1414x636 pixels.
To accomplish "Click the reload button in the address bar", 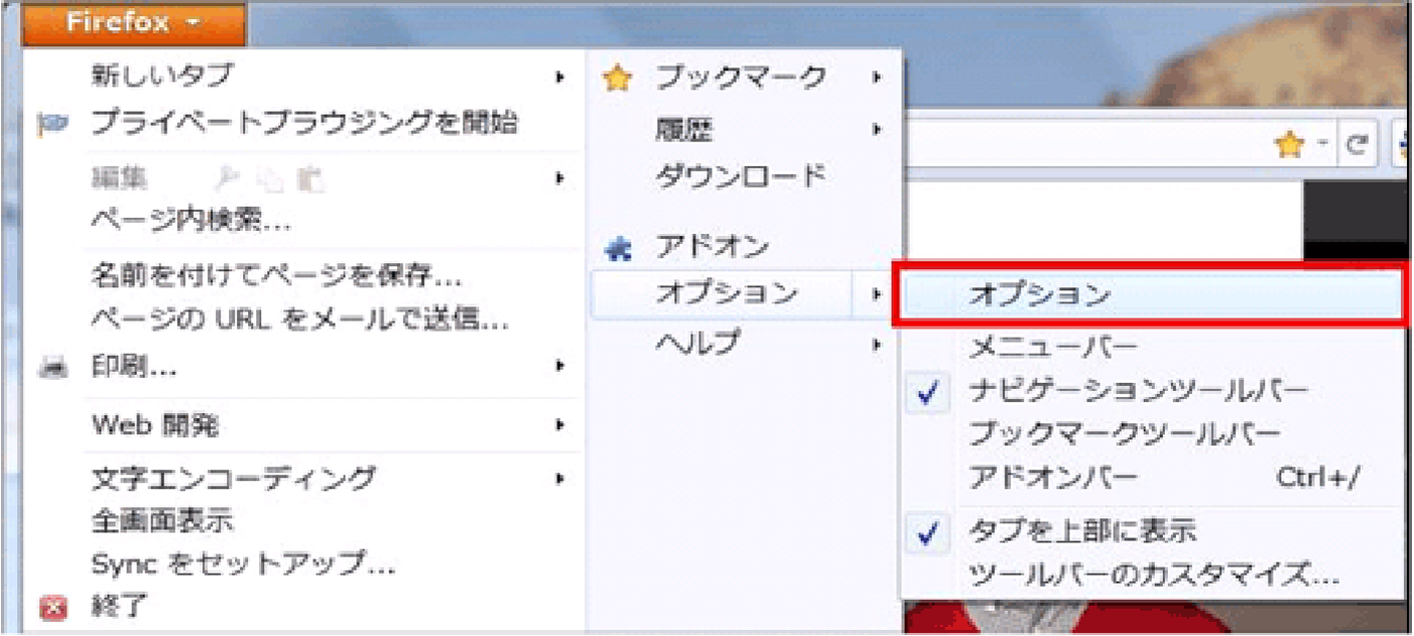I will point(1357,147).
